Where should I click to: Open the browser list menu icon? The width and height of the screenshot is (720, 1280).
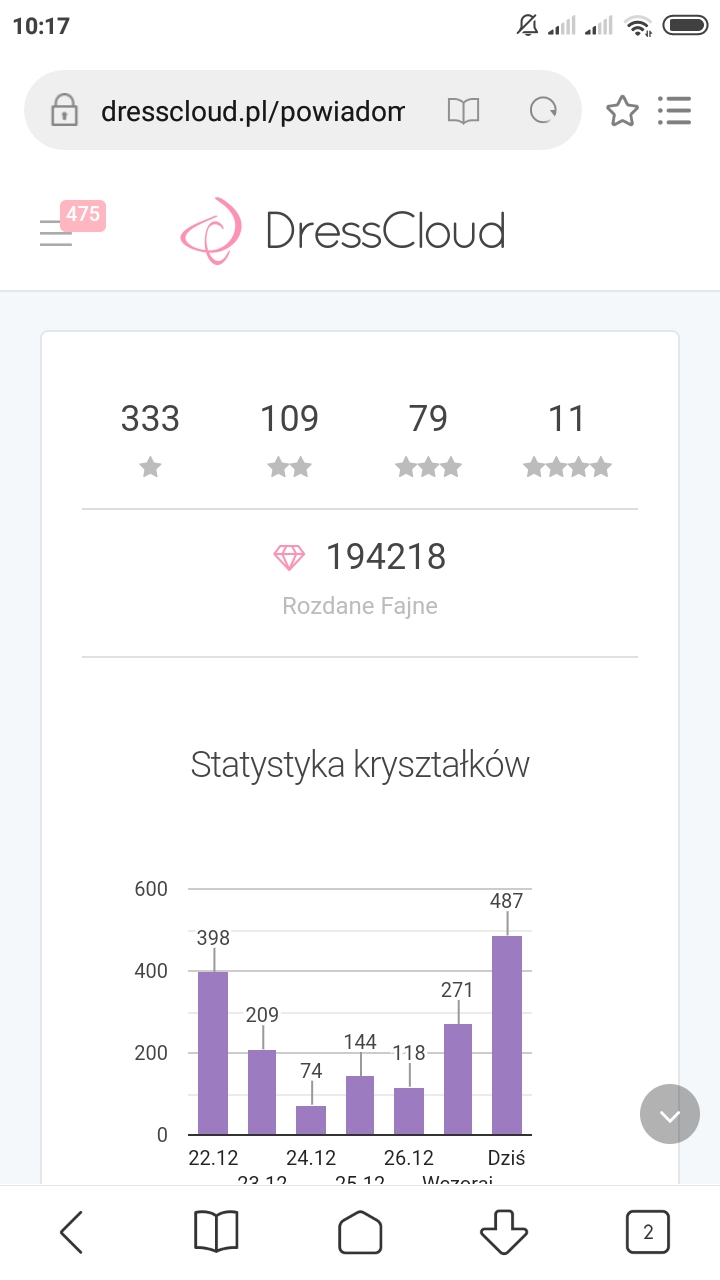click(x=675, y=110)
